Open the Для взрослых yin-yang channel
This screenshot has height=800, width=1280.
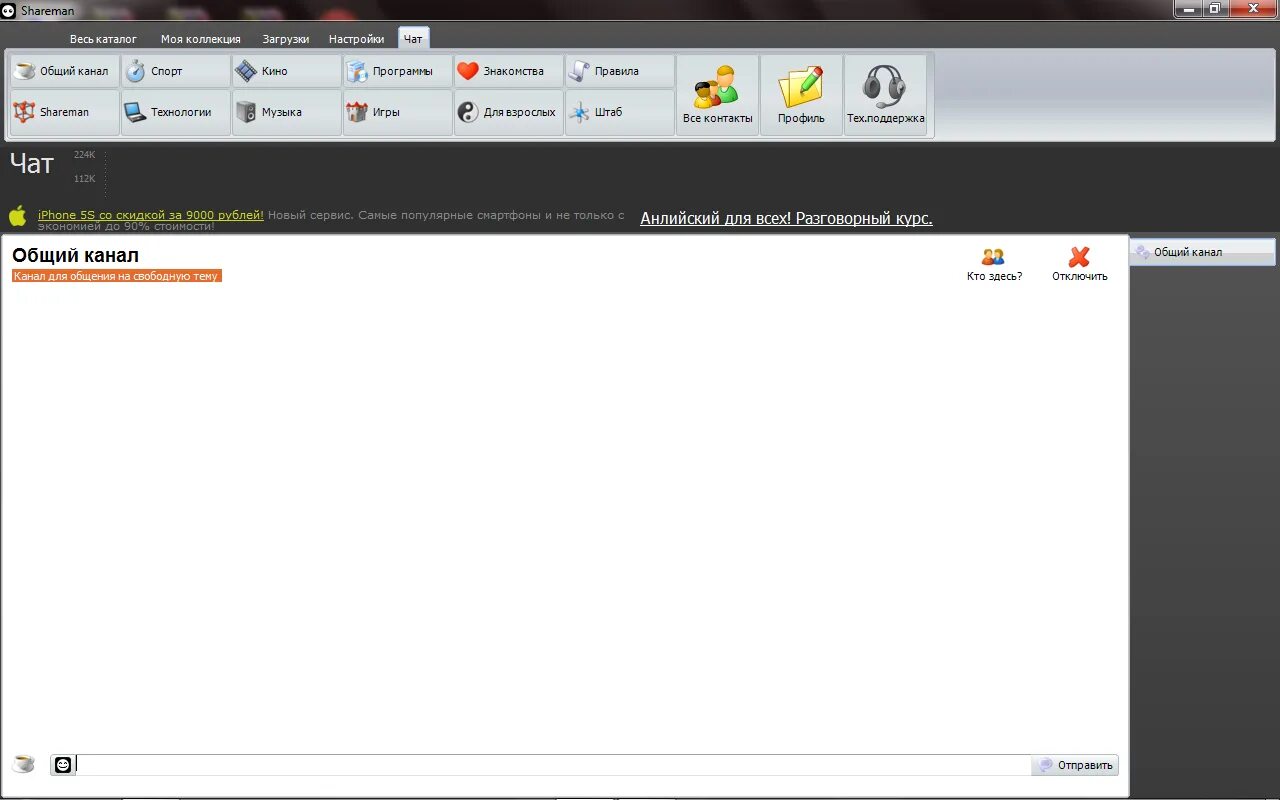click(x=509, y=112)
